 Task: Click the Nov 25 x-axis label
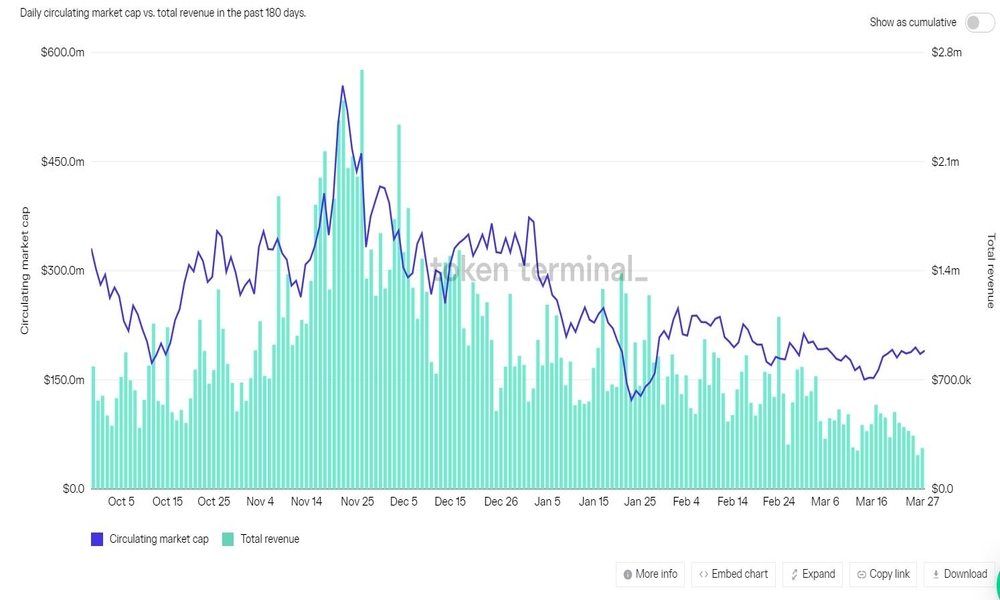[357, 502]
